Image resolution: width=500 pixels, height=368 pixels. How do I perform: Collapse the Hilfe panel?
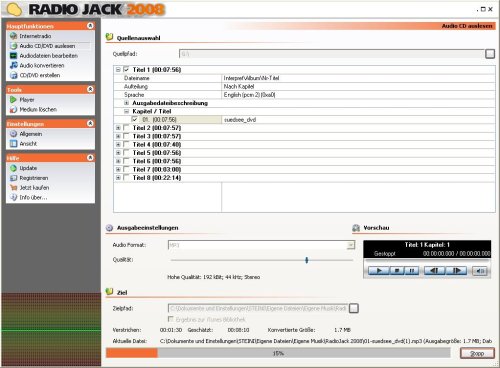pos(90,158)
